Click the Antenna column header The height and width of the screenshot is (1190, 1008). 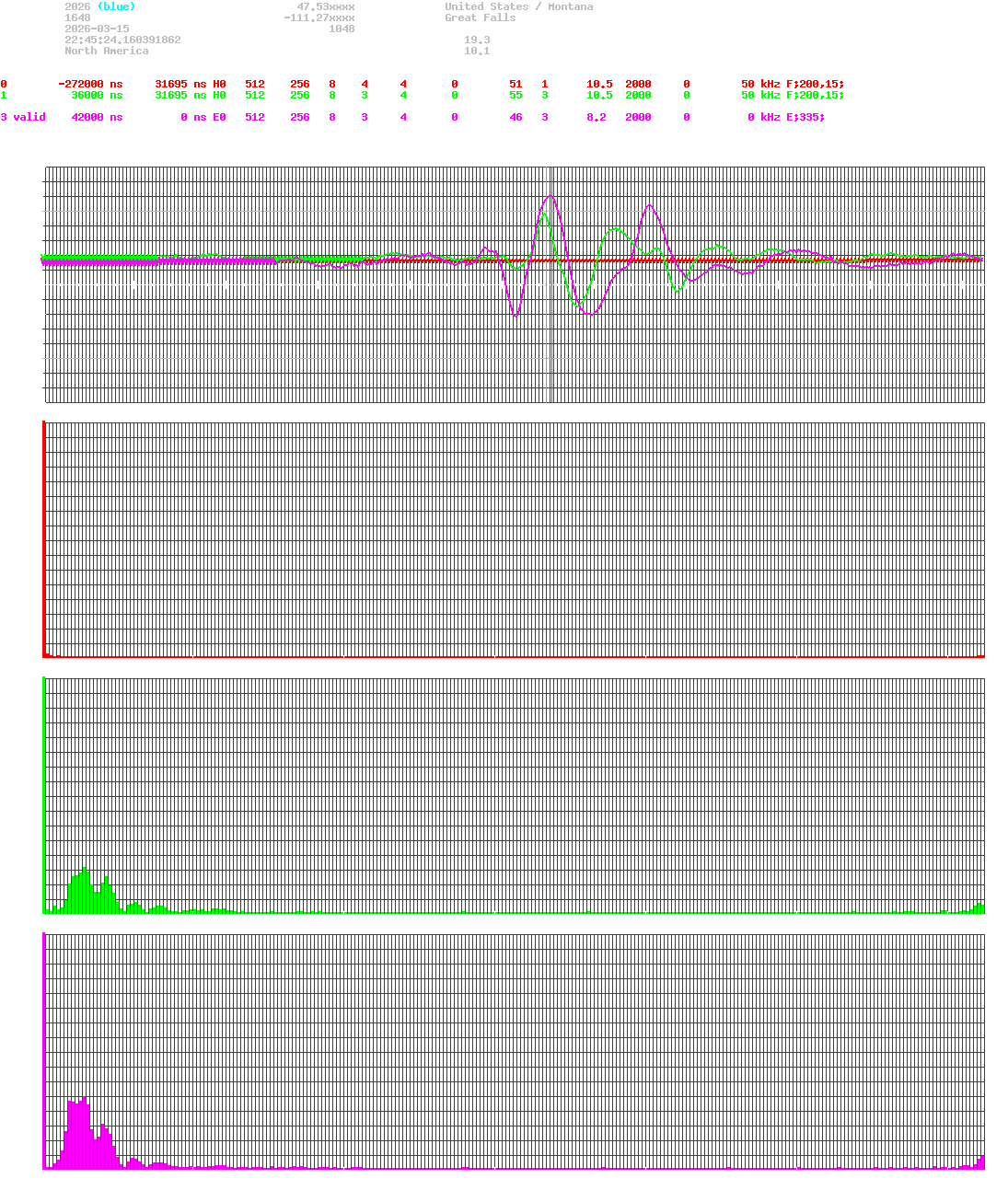click(809, 73)
